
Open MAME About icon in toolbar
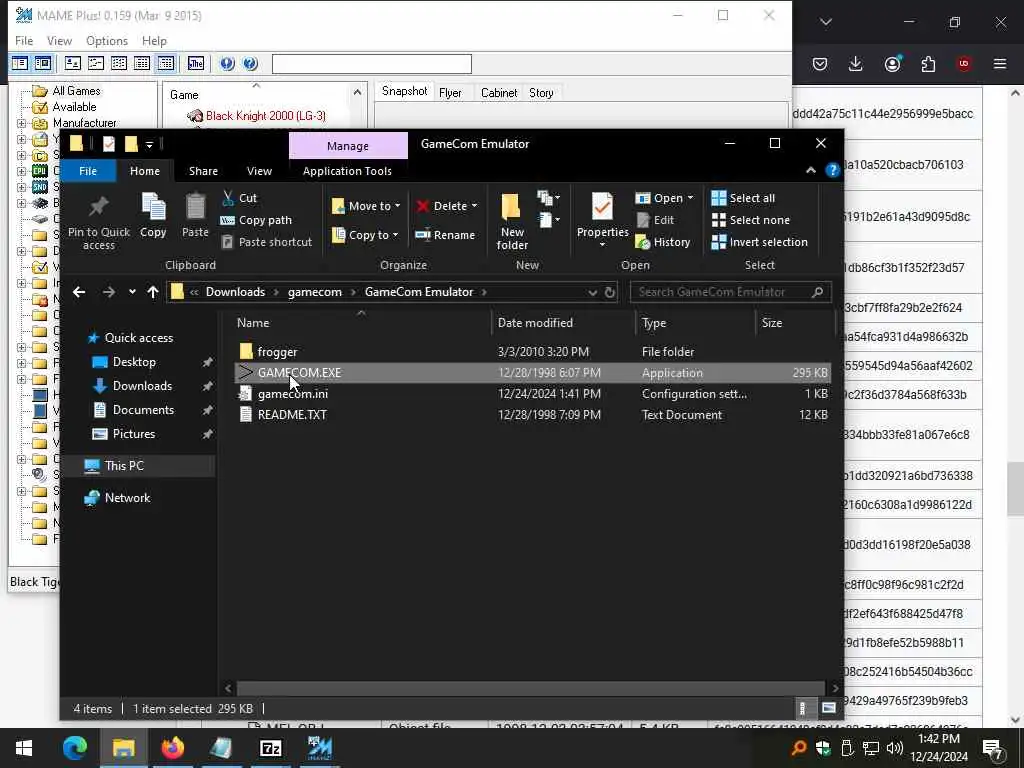tap(227, 63)
